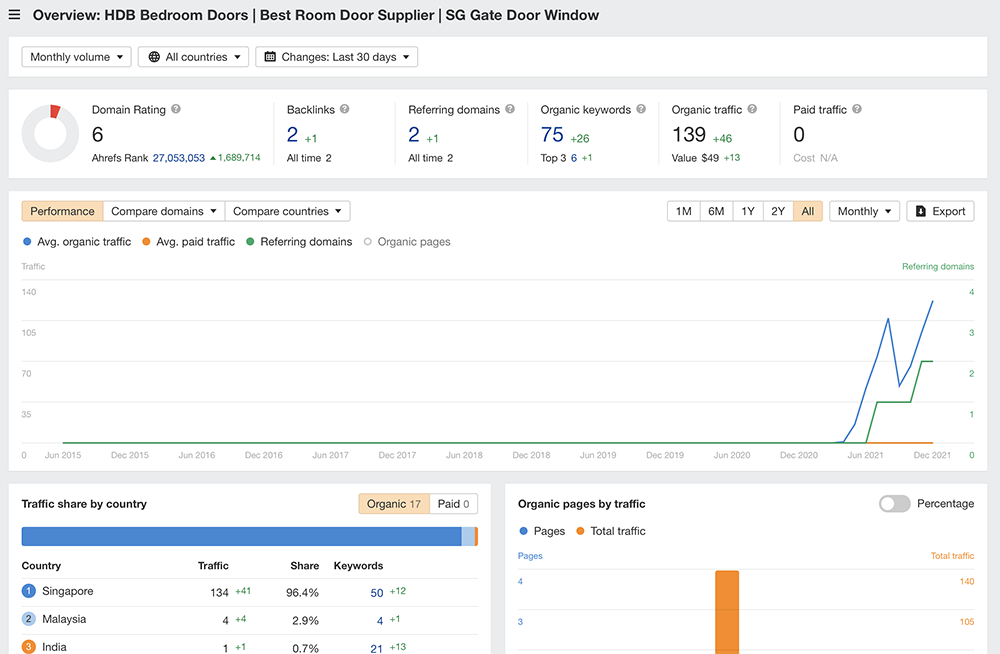Click the Export button
The width and height of the screenshot is (1000, 654).
click(x=939, y=211)
